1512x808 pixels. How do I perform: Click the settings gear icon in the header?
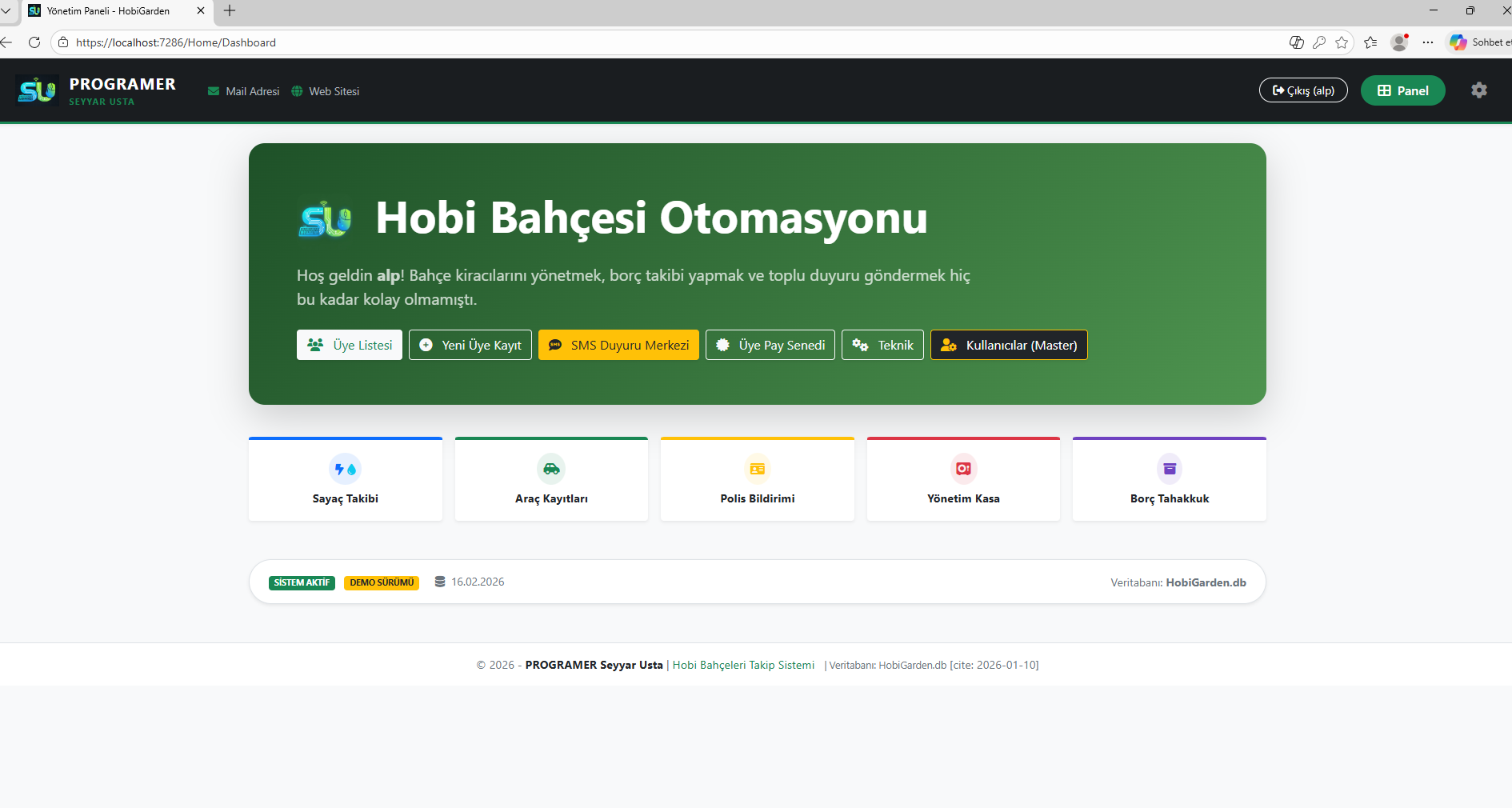click(x=1479, y=90)
